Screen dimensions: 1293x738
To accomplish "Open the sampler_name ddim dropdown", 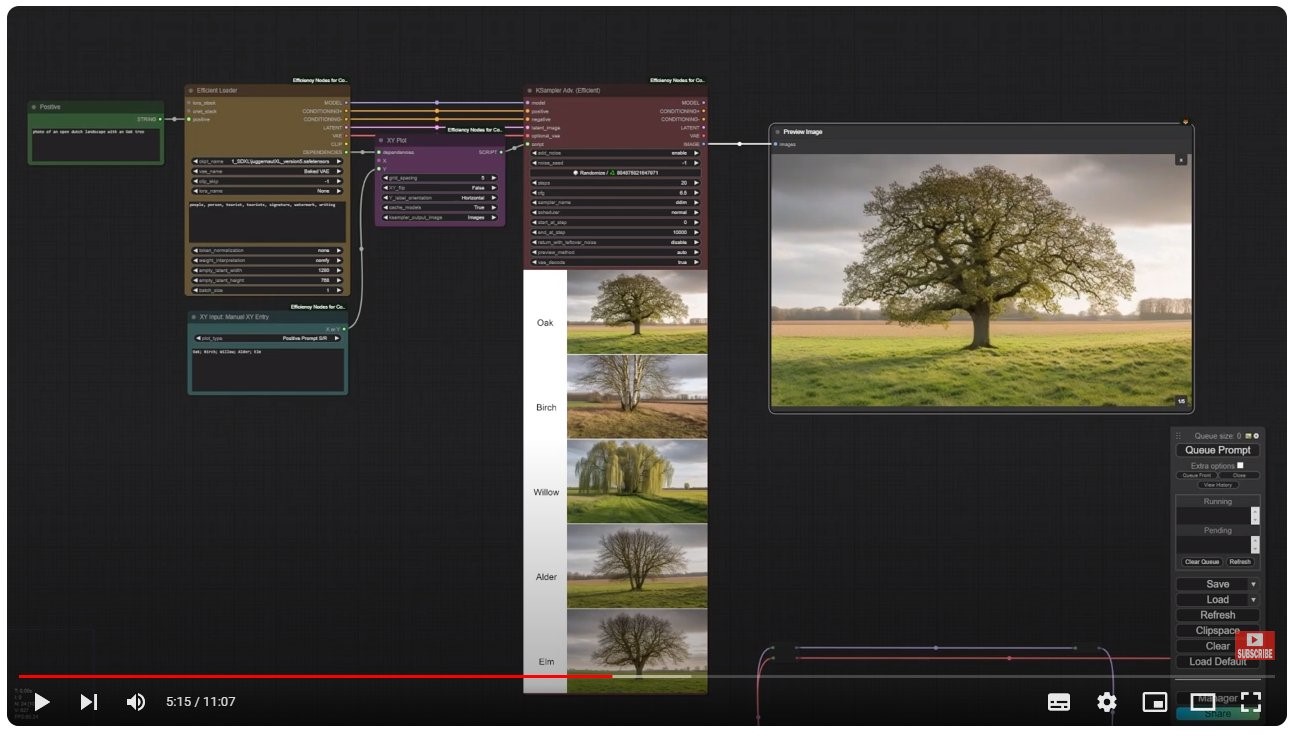I will click(615, 203).
